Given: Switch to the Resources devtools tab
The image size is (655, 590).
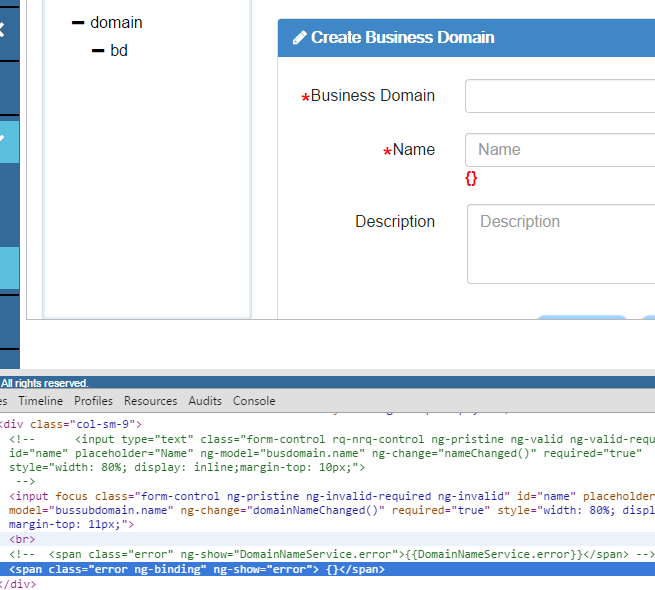Looking at the screenshot, I should 150,401.
